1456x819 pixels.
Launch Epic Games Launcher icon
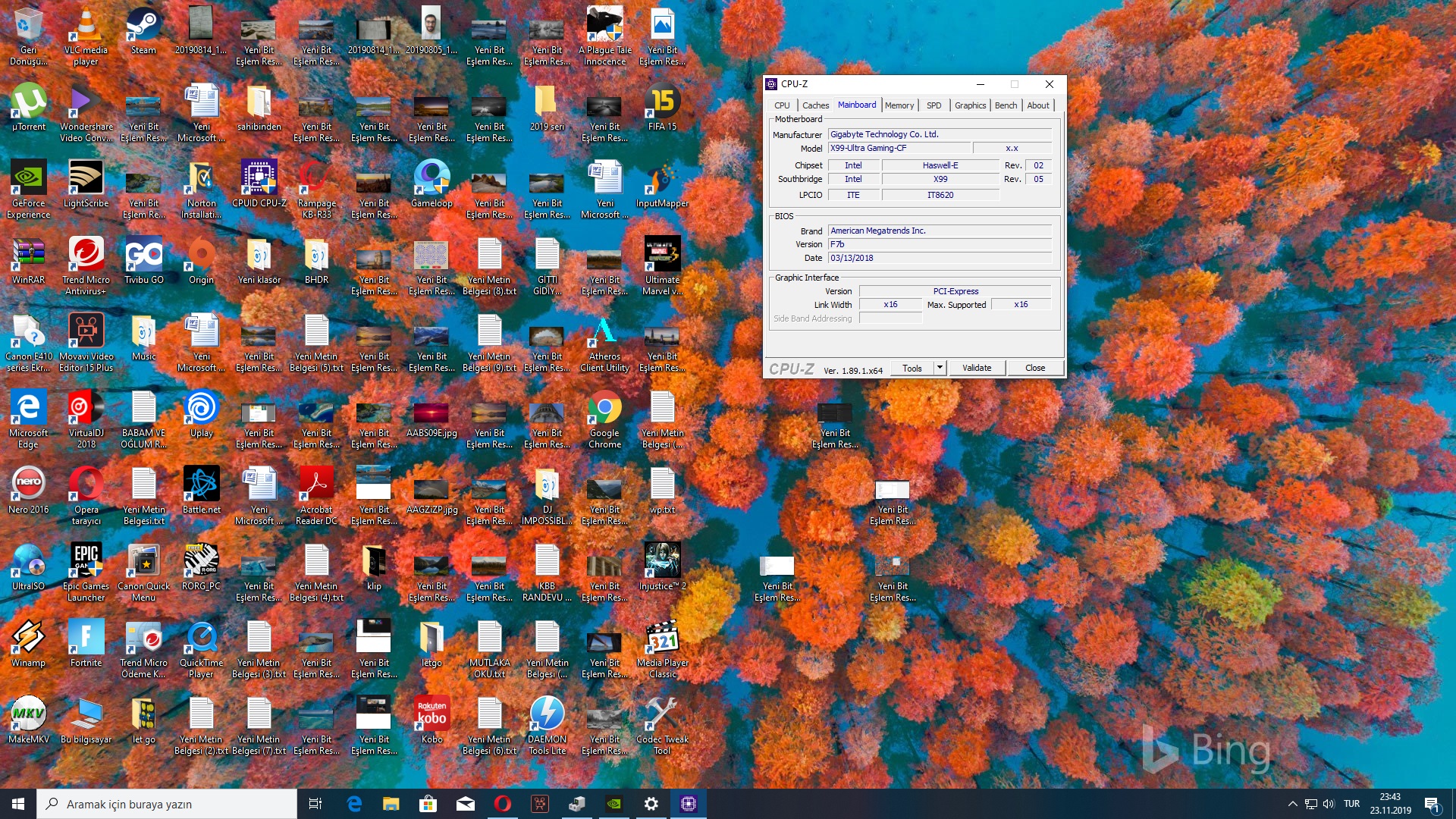pyautogui.click(x=86, y=566)
